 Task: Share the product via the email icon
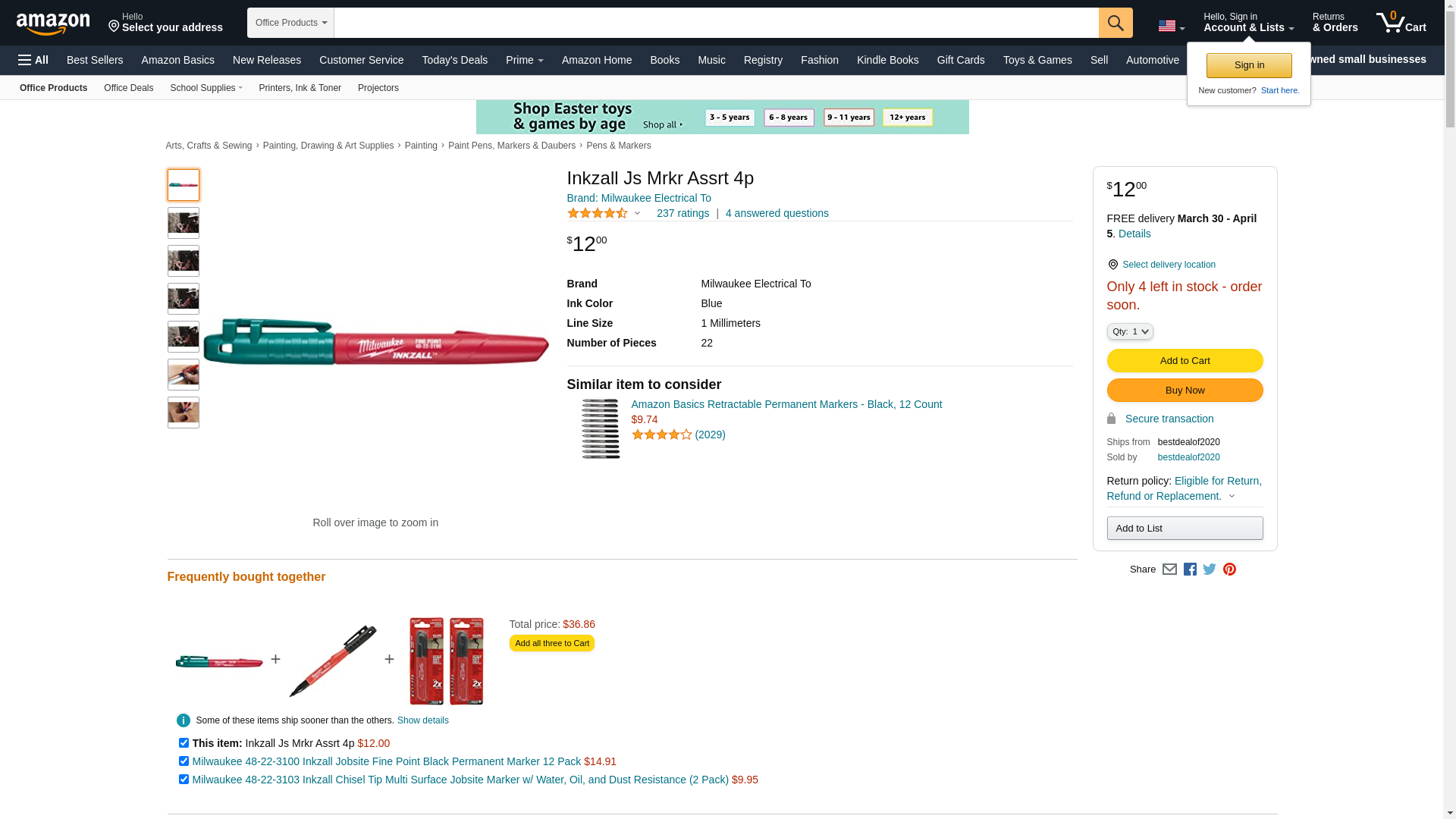pos(1169,570)
